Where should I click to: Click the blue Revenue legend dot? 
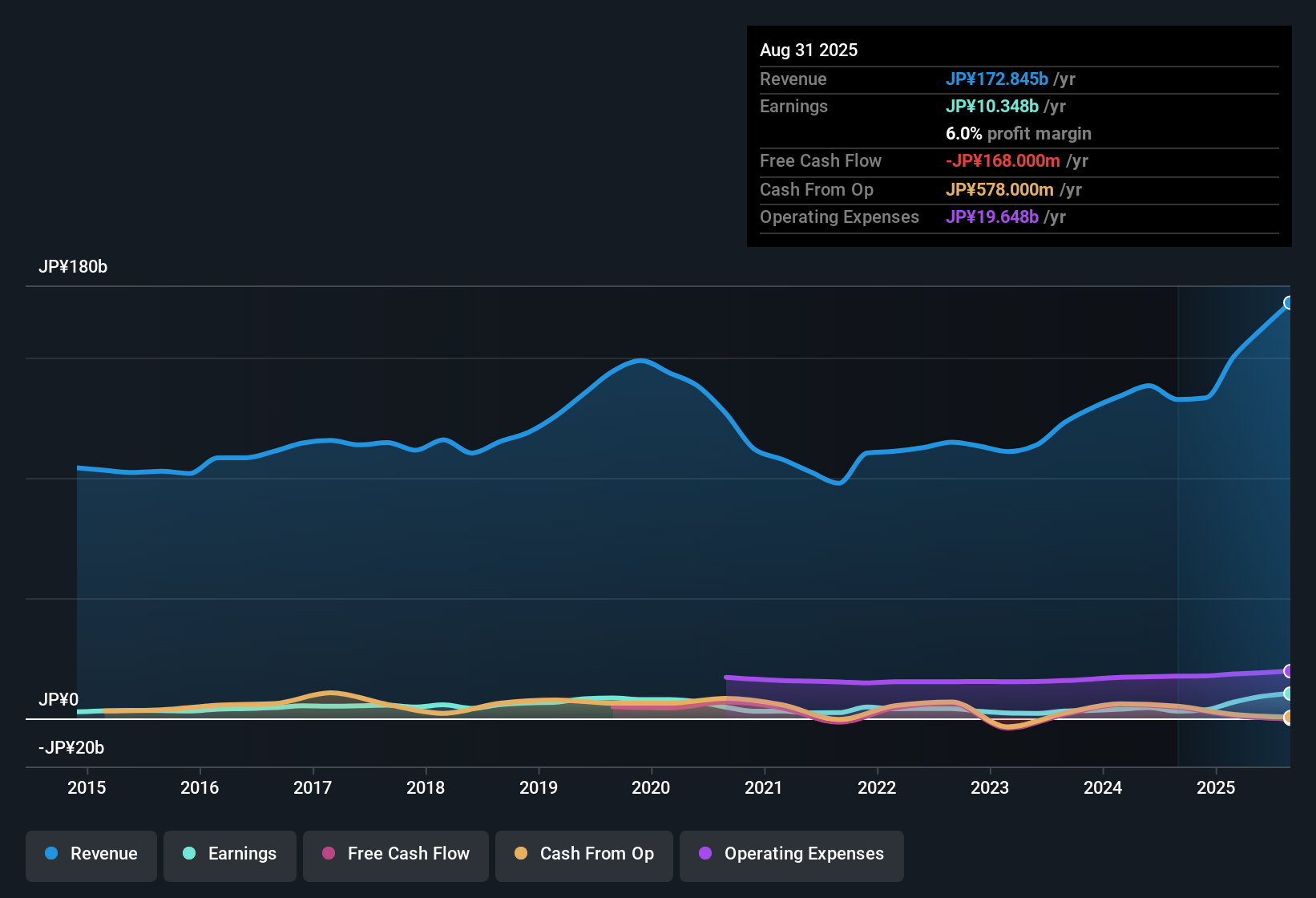[x=50, y=854]
